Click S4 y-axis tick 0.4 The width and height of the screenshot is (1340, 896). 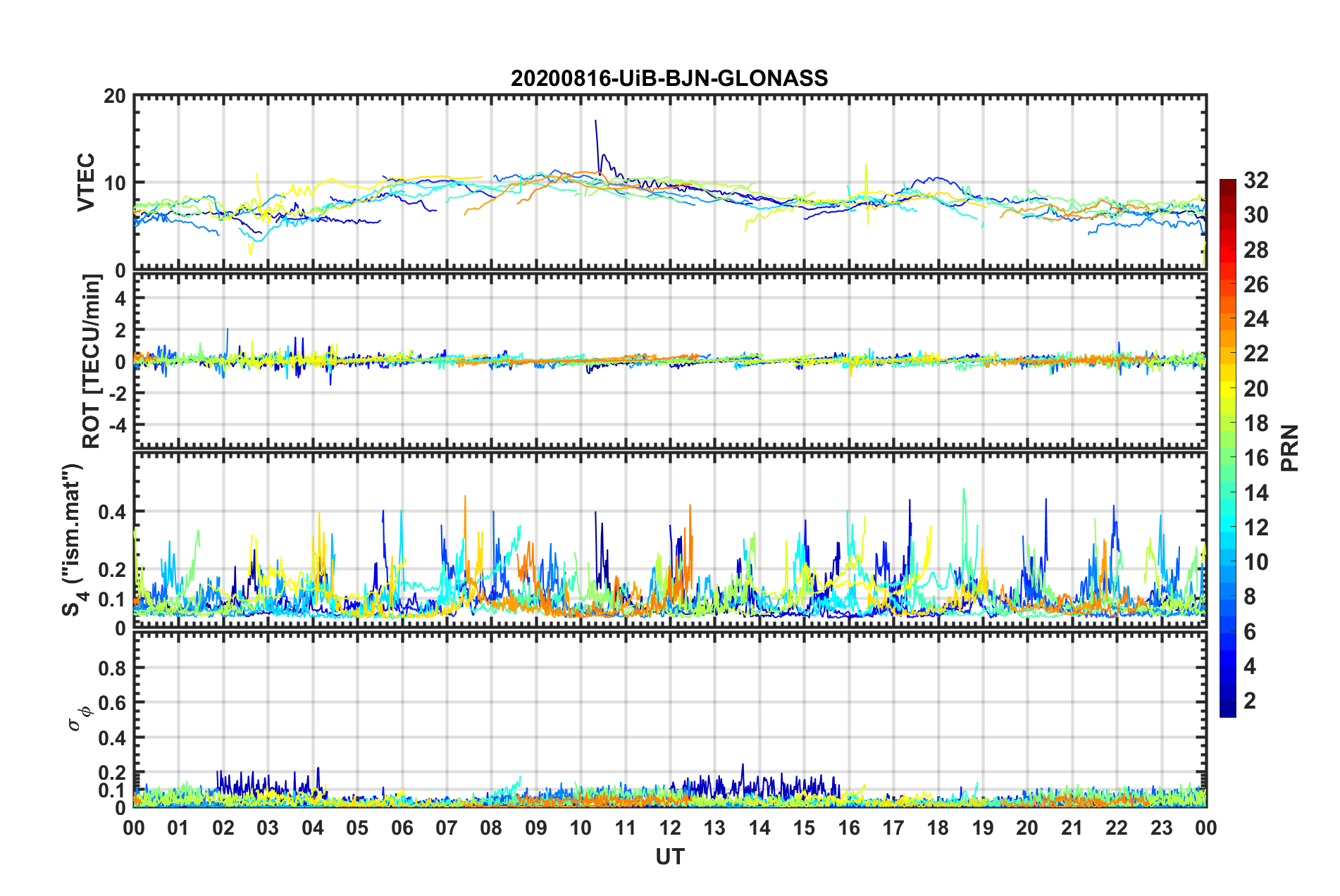tap(112, 512)
